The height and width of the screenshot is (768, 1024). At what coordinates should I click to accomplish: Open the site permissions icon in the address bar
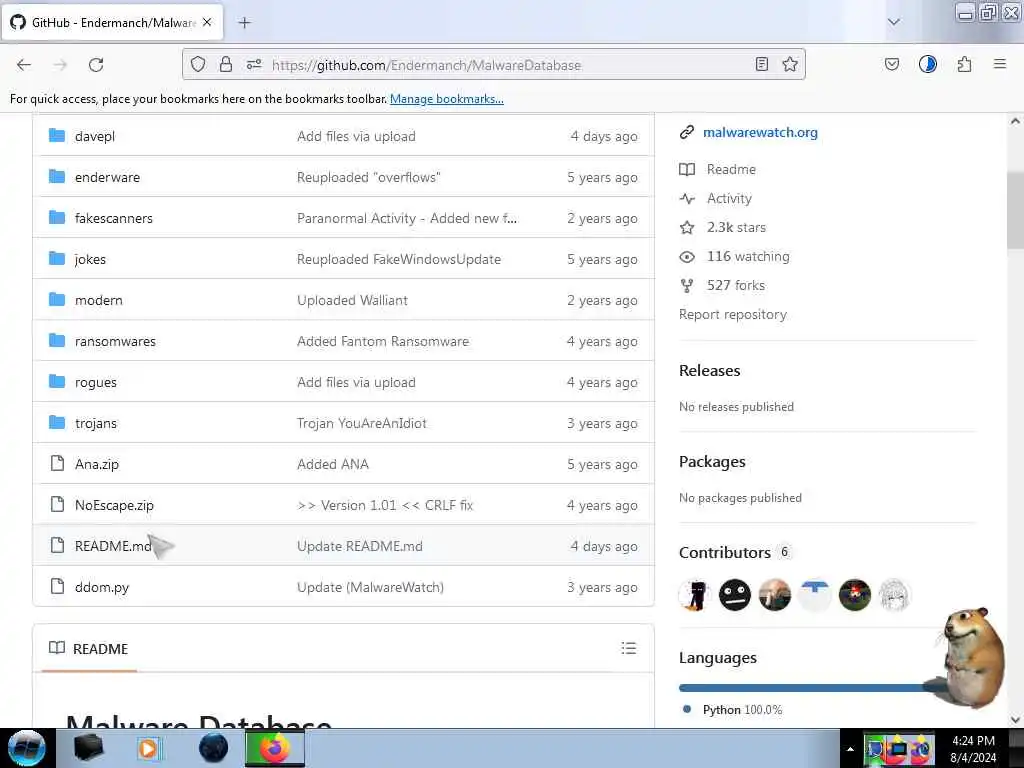[254, 64]
